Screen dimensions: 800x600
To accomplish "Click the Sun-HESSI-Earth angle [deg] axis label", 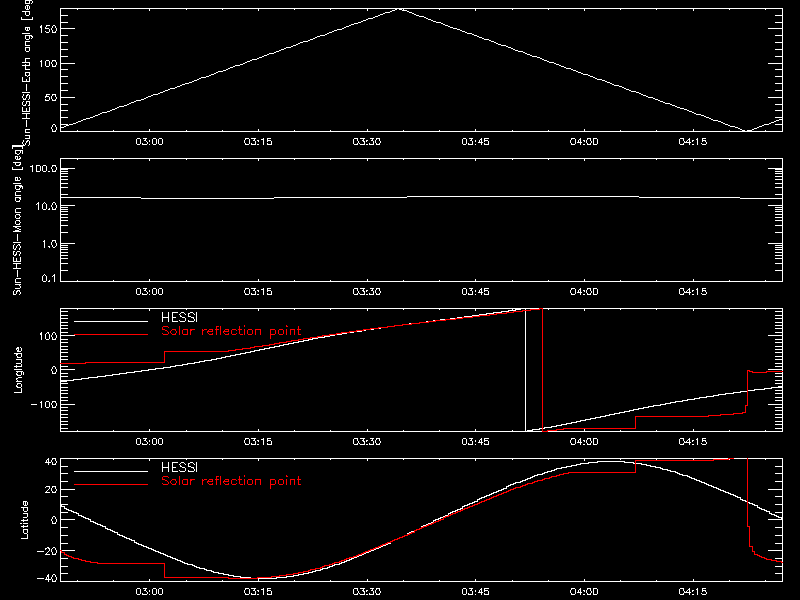I will [28, 72].
